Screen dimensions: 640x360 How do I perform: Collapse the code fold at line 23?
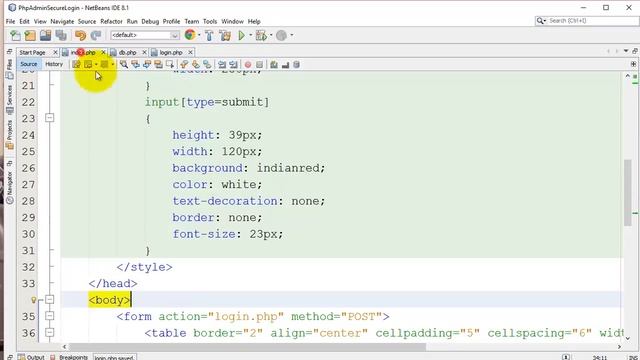49,118
